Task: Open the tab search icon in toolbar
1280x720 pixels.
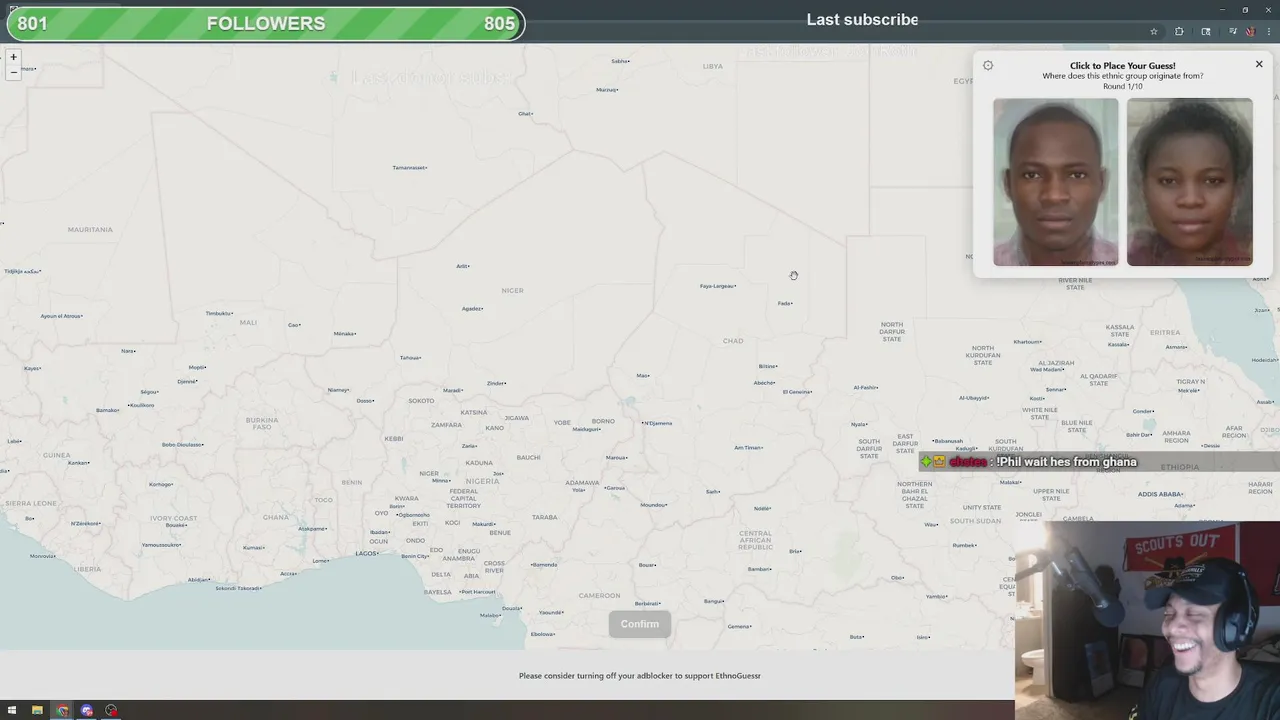Action: (x=1206, y=32)
